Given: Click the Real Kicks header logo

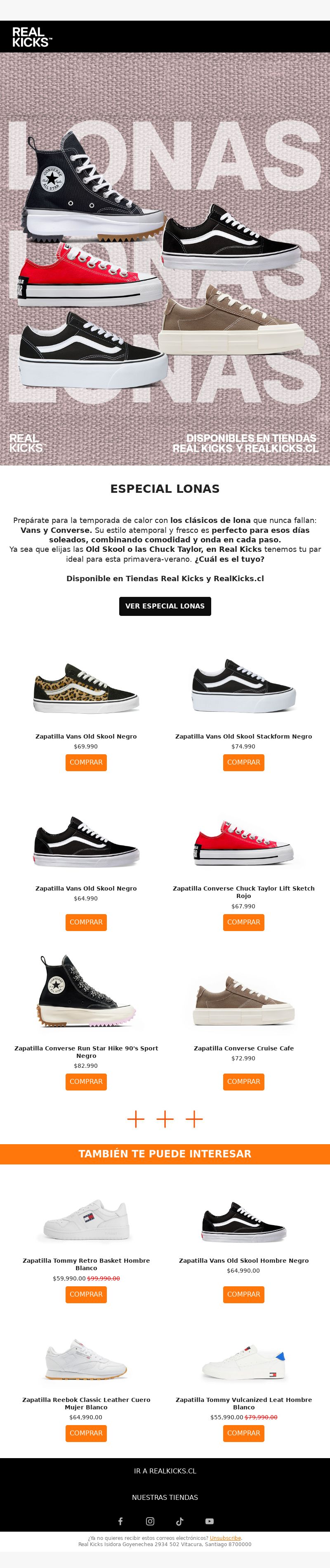Looking at the screenshot, I should [32, 36].
